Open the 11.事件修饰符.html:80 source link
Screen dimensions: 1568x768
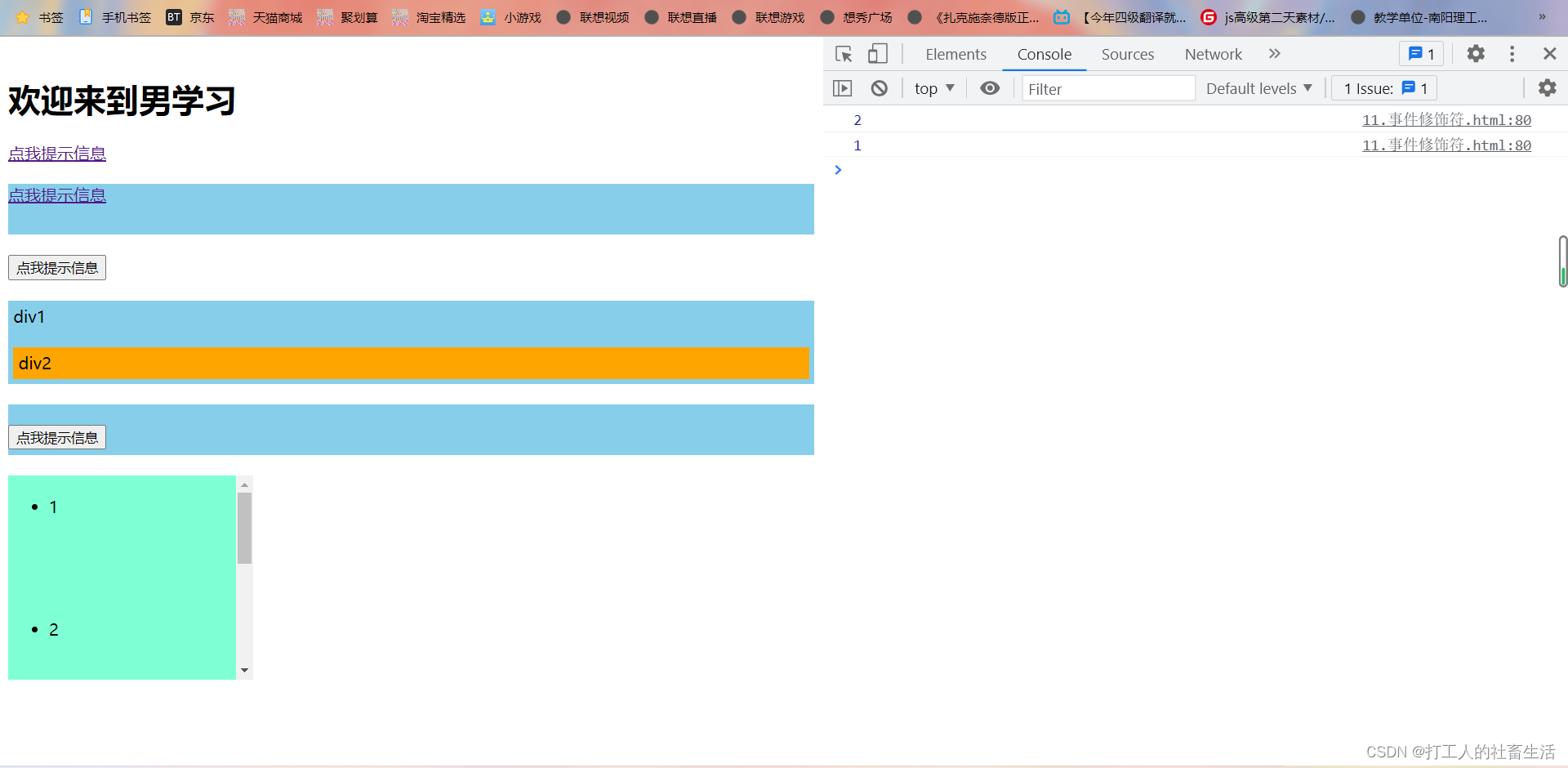(1446, 120)
